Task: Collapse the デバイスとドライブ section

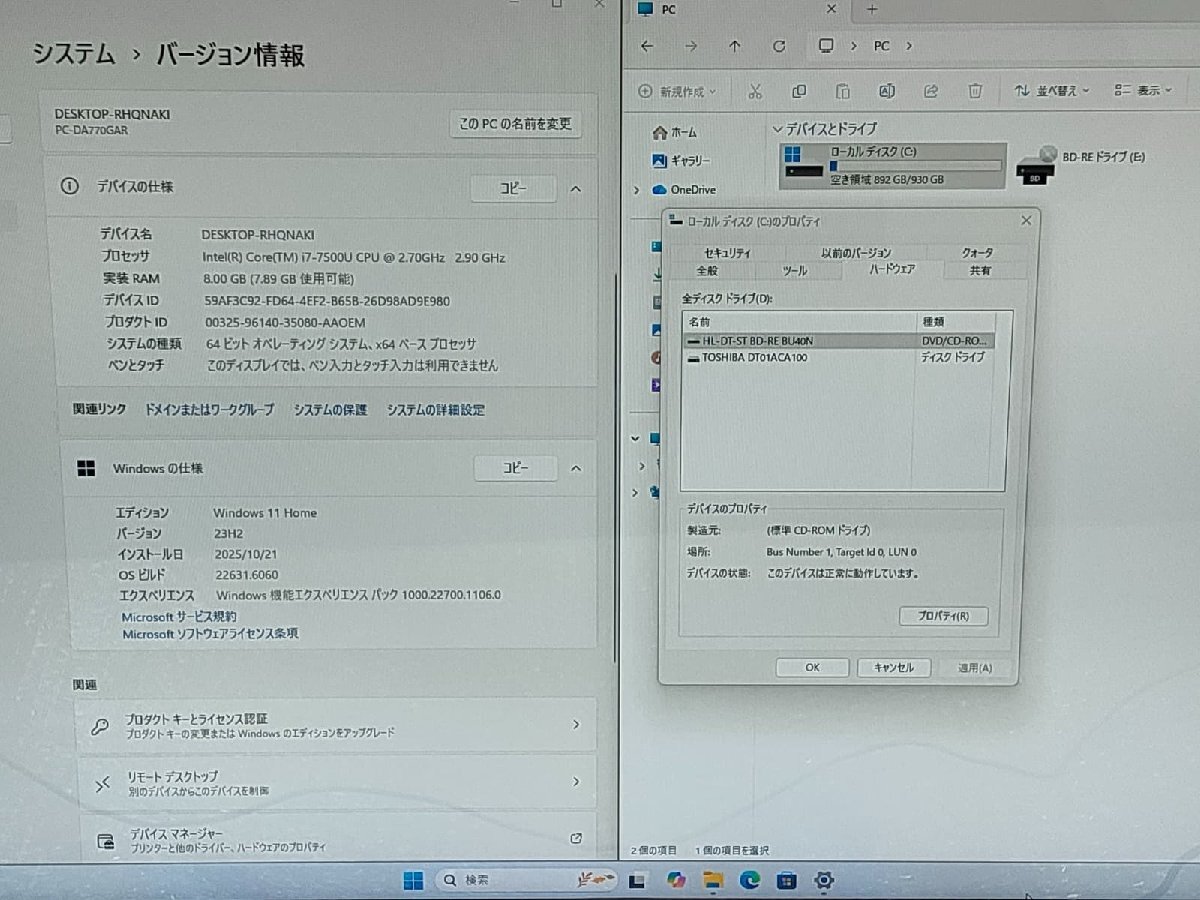Action: [x=777, y=128]
